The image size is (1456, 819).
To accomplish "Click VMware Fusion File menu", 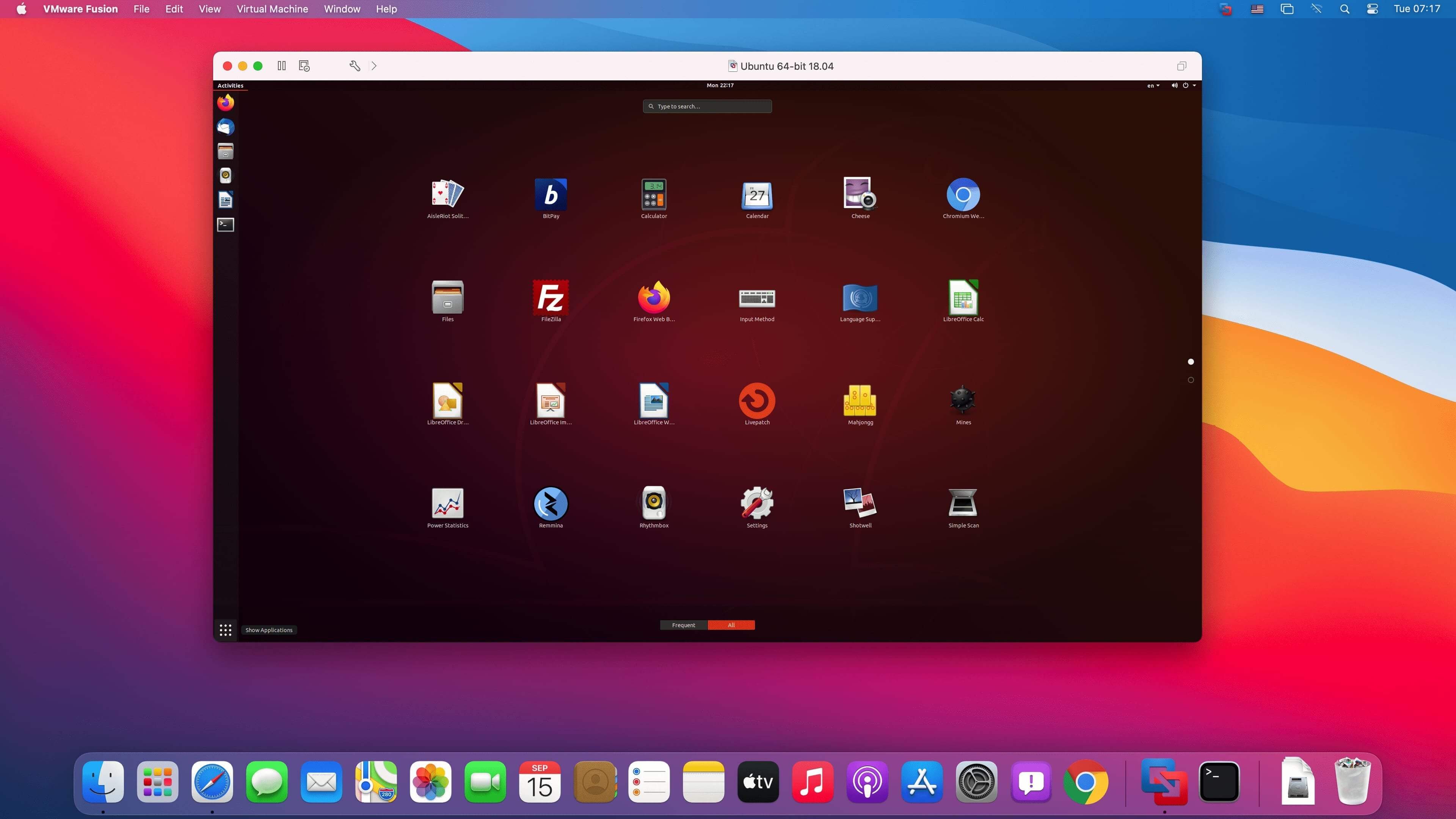I will pos(141,9).
